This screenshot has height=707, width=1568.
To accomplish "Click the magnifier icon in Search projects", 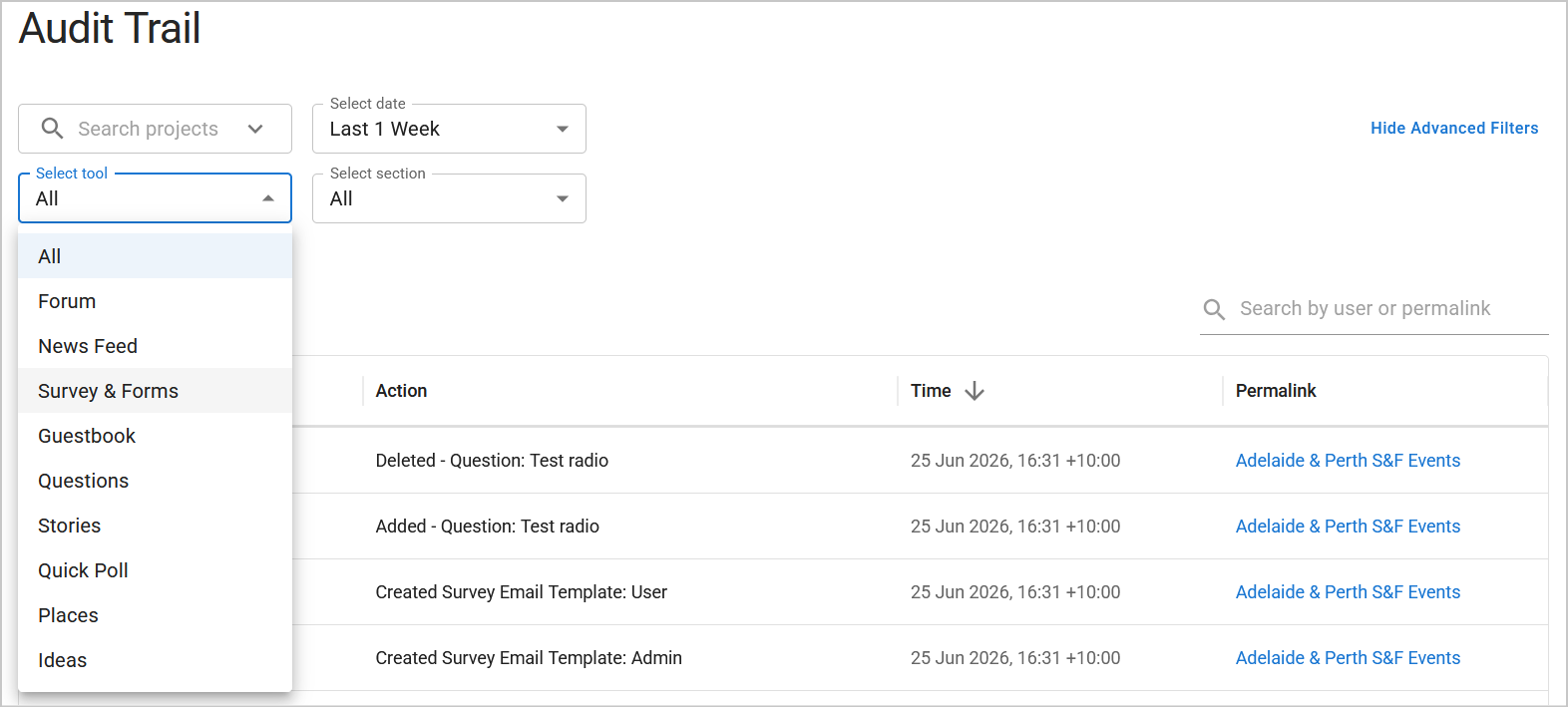I will point(52,129).
